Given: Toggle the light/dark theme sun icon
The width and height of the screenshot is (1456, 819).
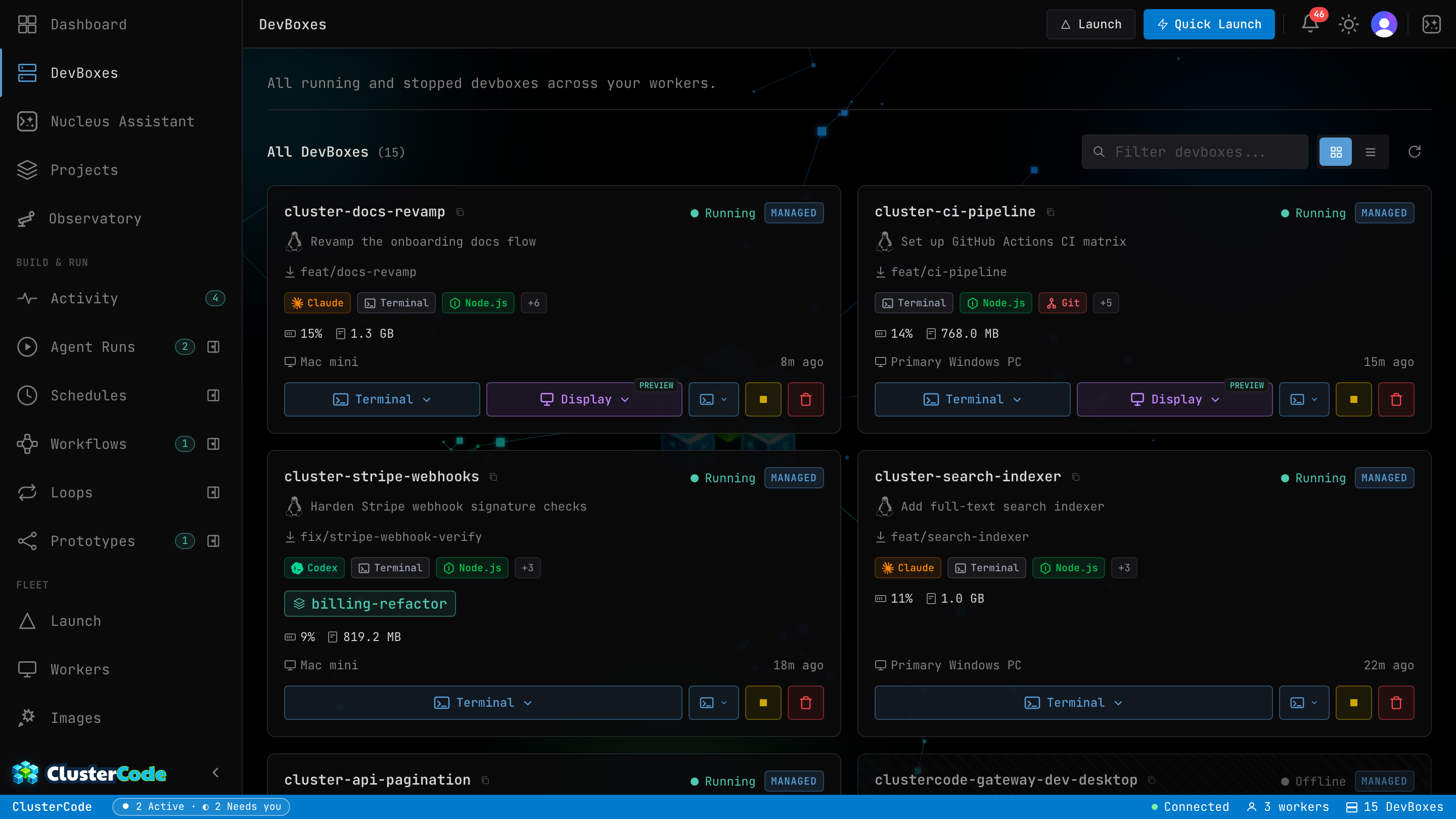Looking at the screenshot, I should 1349,24.
